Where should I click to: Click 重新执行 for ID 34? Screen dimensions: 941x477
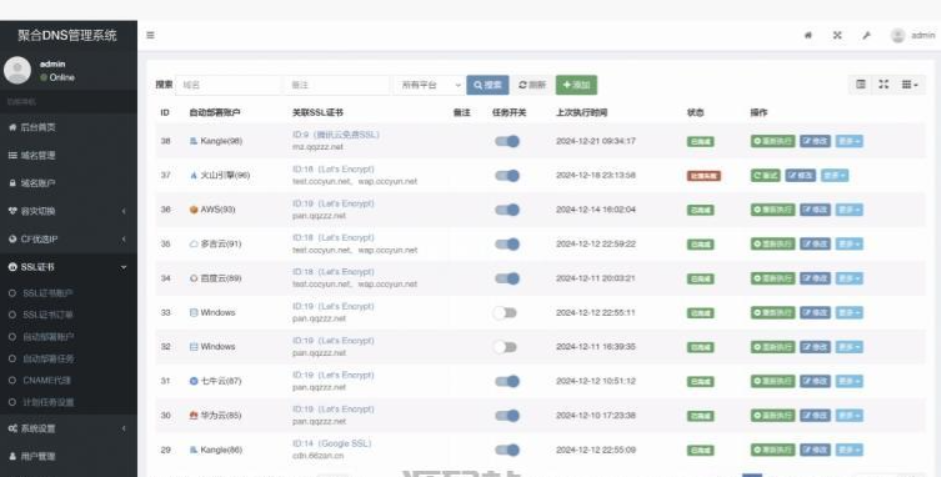(x=773, y=278)
